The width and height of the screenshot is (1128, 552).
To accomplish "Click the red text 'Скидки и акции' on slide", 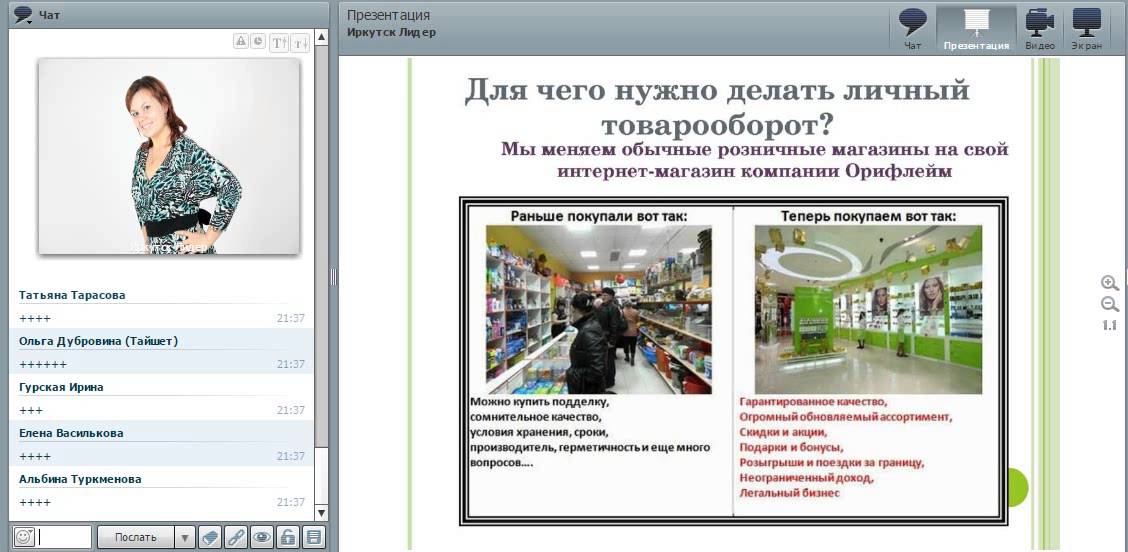I will 783,432.
